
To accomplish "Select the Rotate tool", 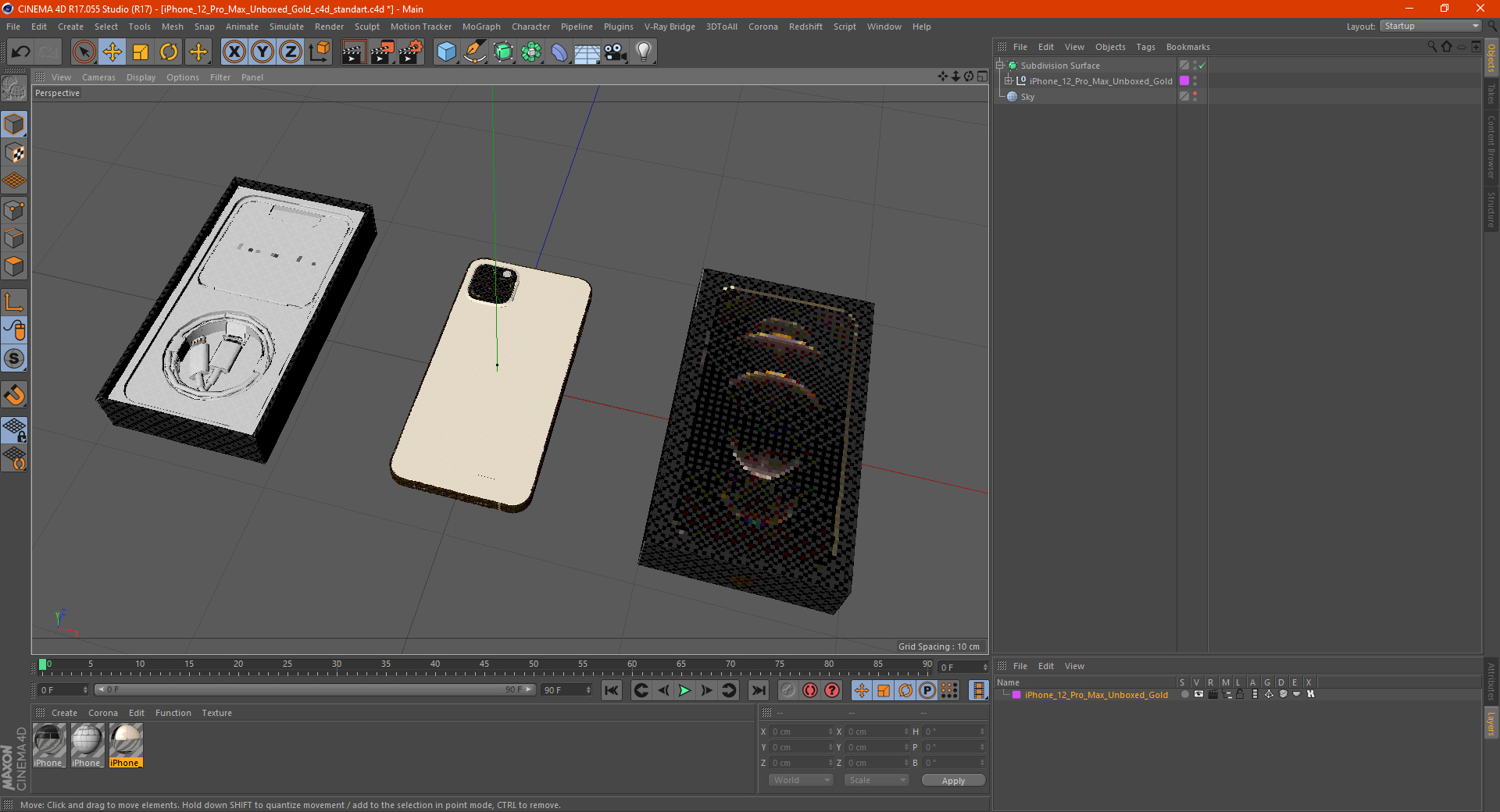I will [169, 52].
